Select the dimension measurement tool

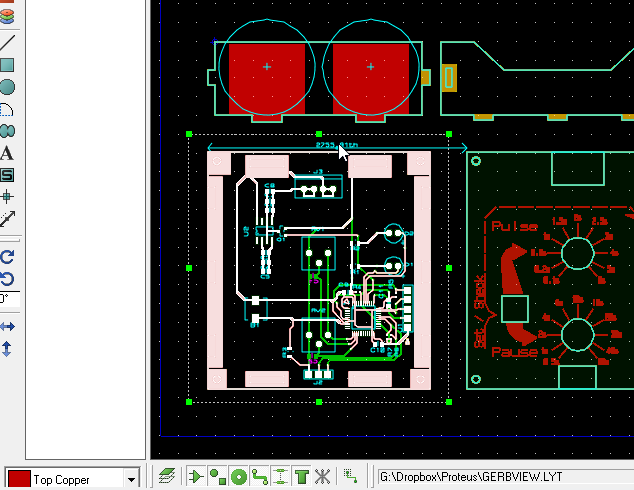(x=6, y=219)
